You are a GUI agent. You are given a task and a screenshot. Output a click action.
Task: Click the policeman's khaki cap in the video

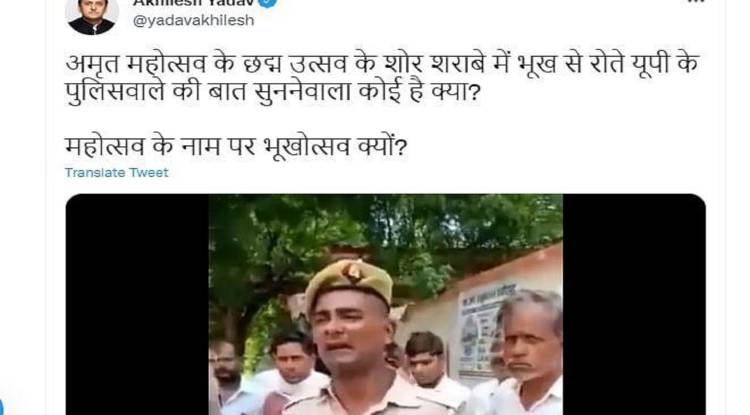click(349, 281)
